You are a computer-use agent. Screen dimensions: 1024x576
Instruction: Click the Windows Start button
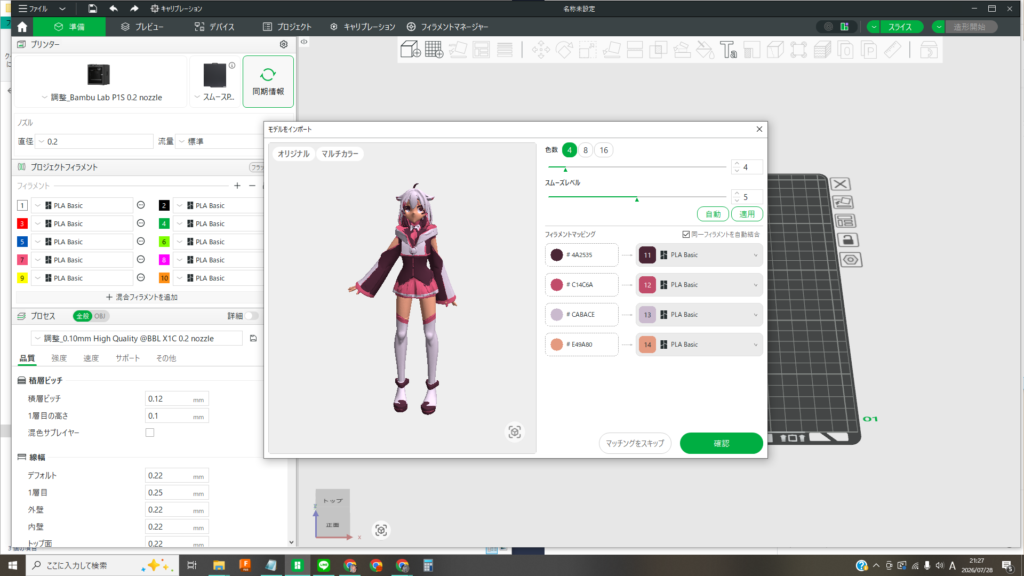click(x=12, y=566)
